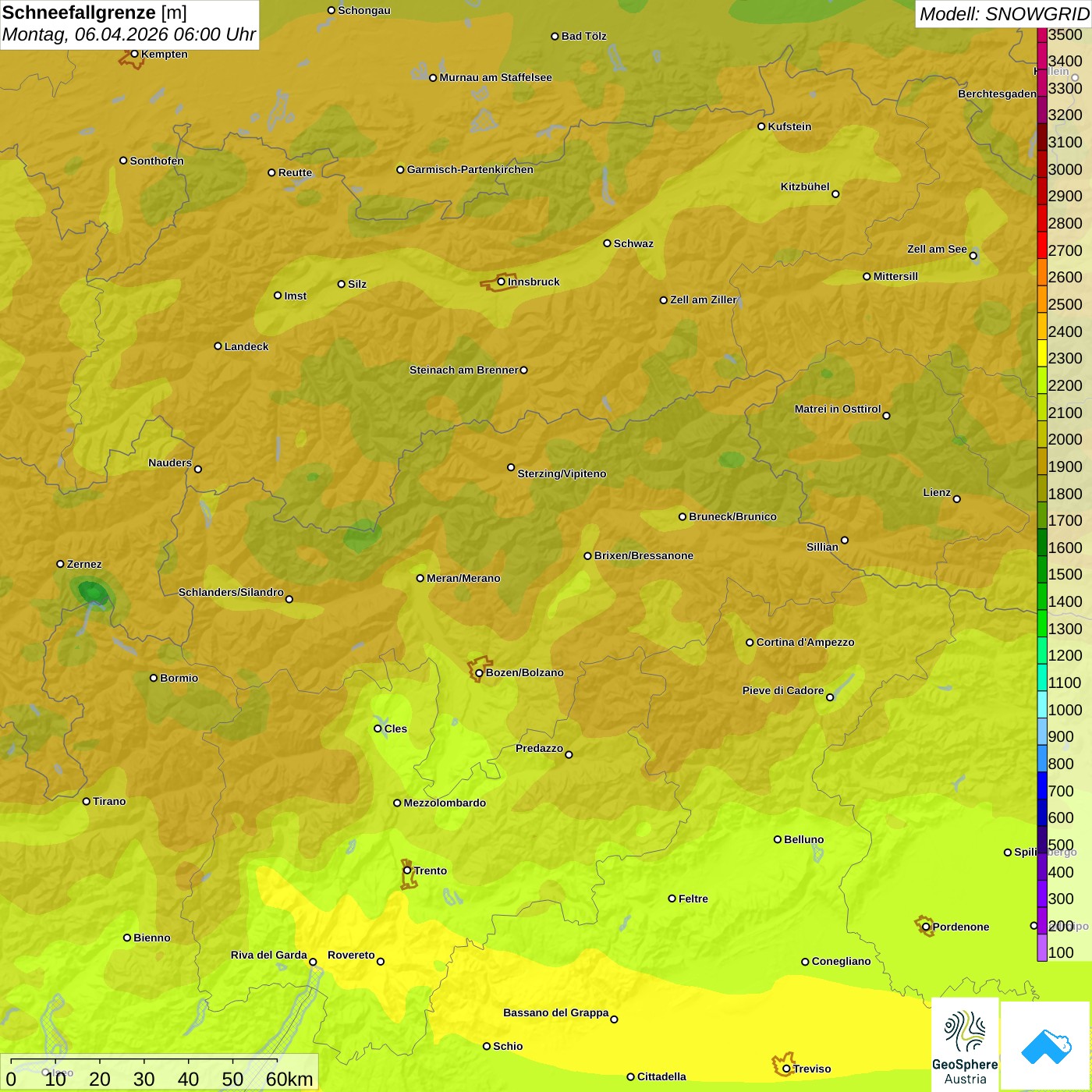
Task: Click the Kitzbühel location dot
Action: pyautogui.click(x=835, y=194)
